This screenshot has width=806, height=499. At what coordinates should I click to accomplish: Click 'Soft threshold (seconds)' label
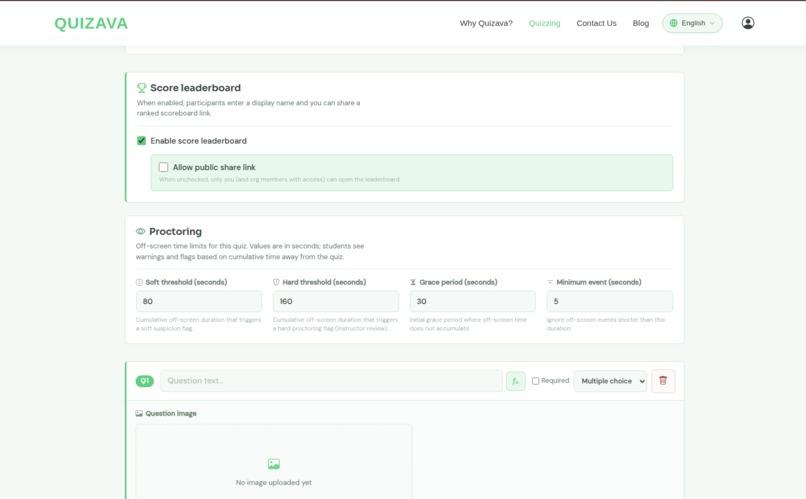click(x=186, y=282)
